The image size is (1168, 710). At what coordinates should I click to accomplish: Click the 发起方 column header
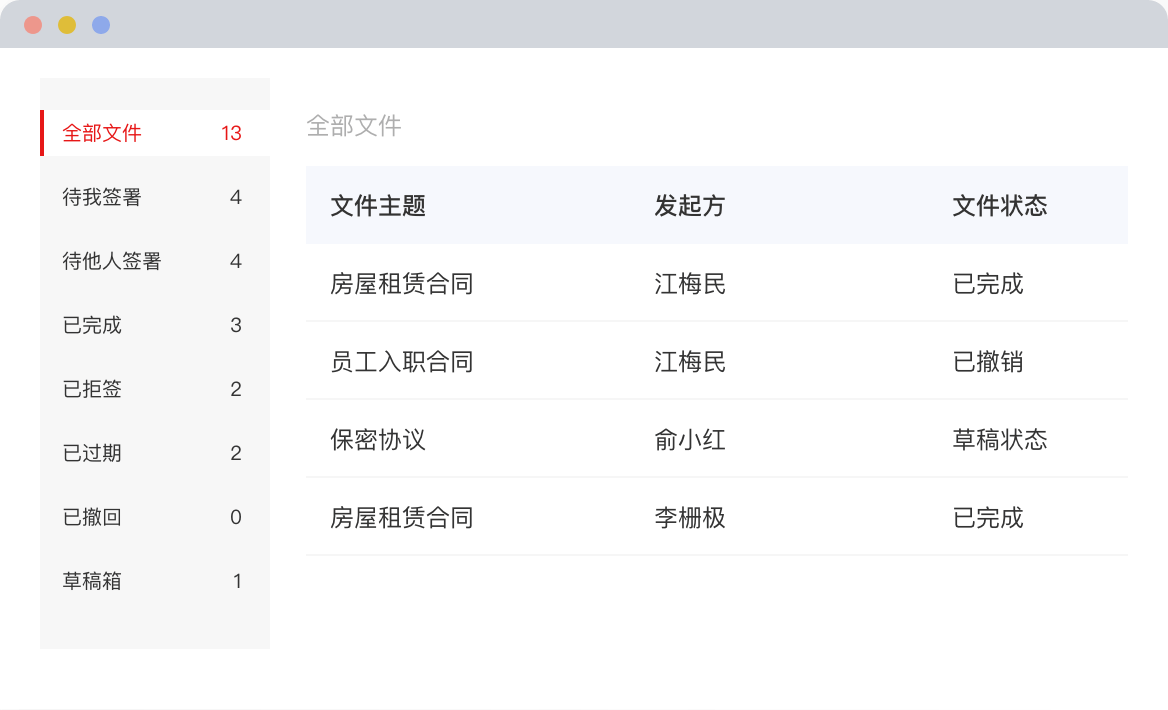click(x=689, y=205)
